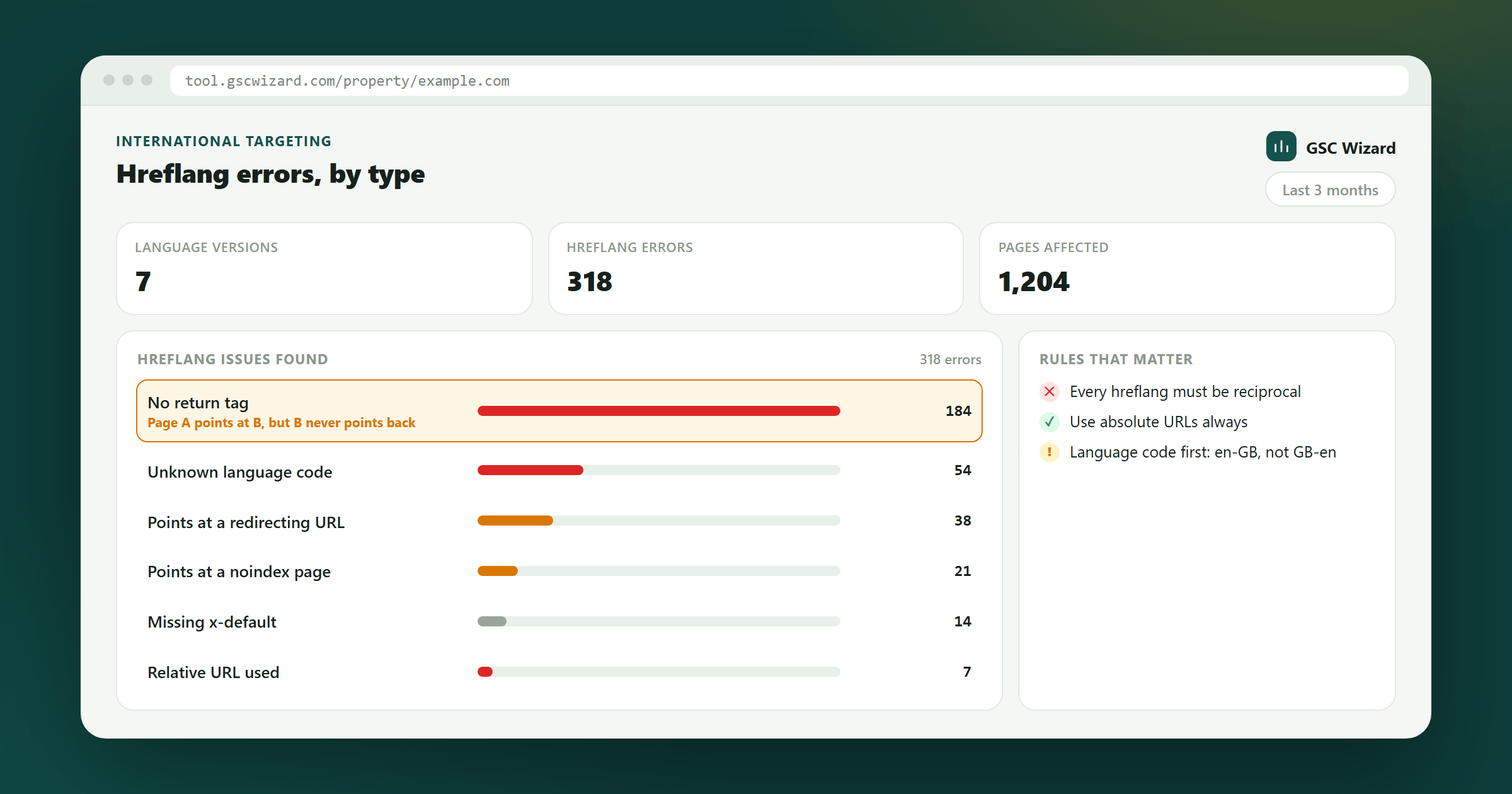The image size is (1512, 794).
Task: Click the 'Hreflang errors, by type' heading
Action: [271, 174]
